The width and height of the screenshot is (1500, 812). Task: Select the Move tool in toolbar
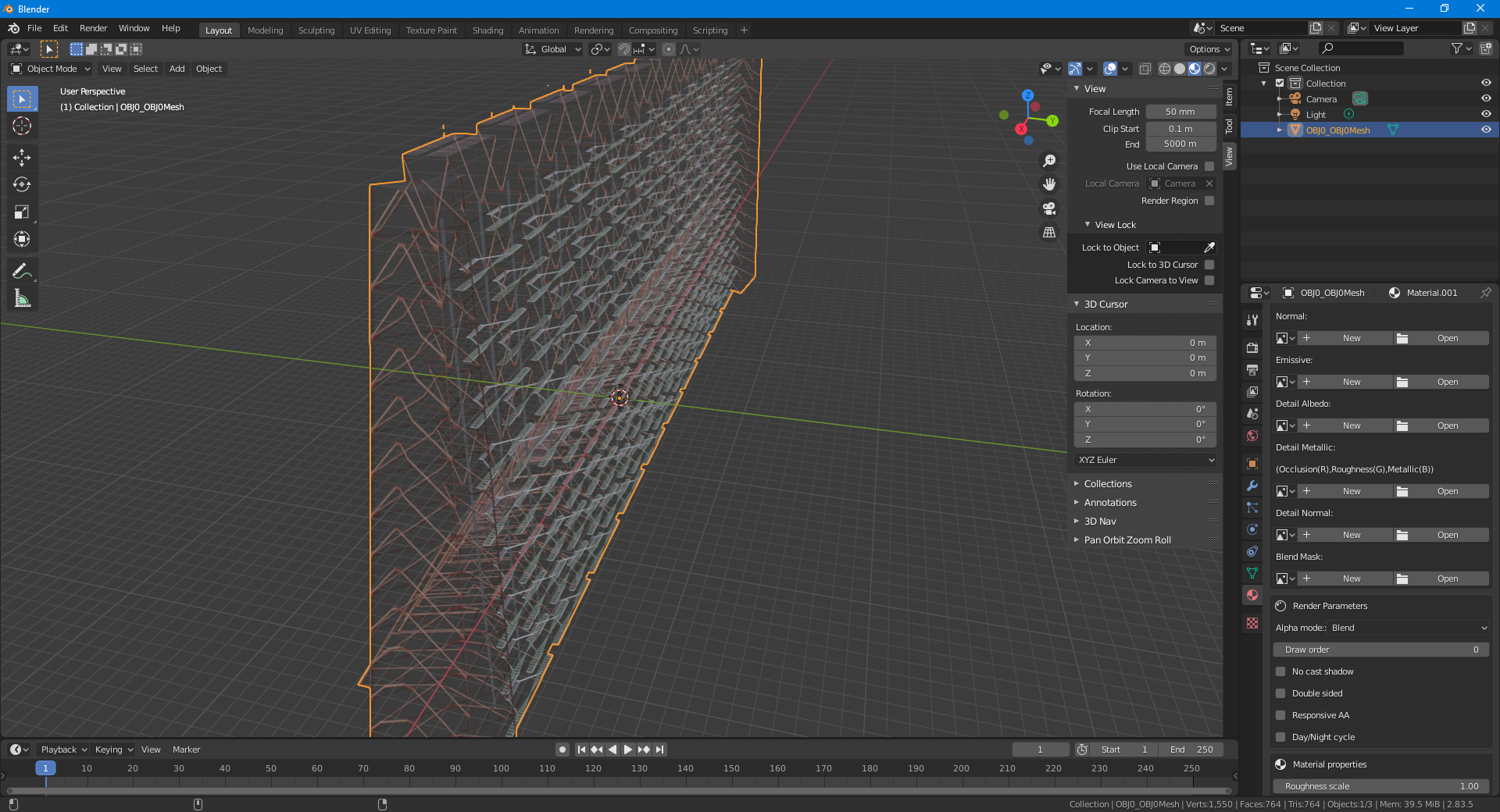(22, 158)
